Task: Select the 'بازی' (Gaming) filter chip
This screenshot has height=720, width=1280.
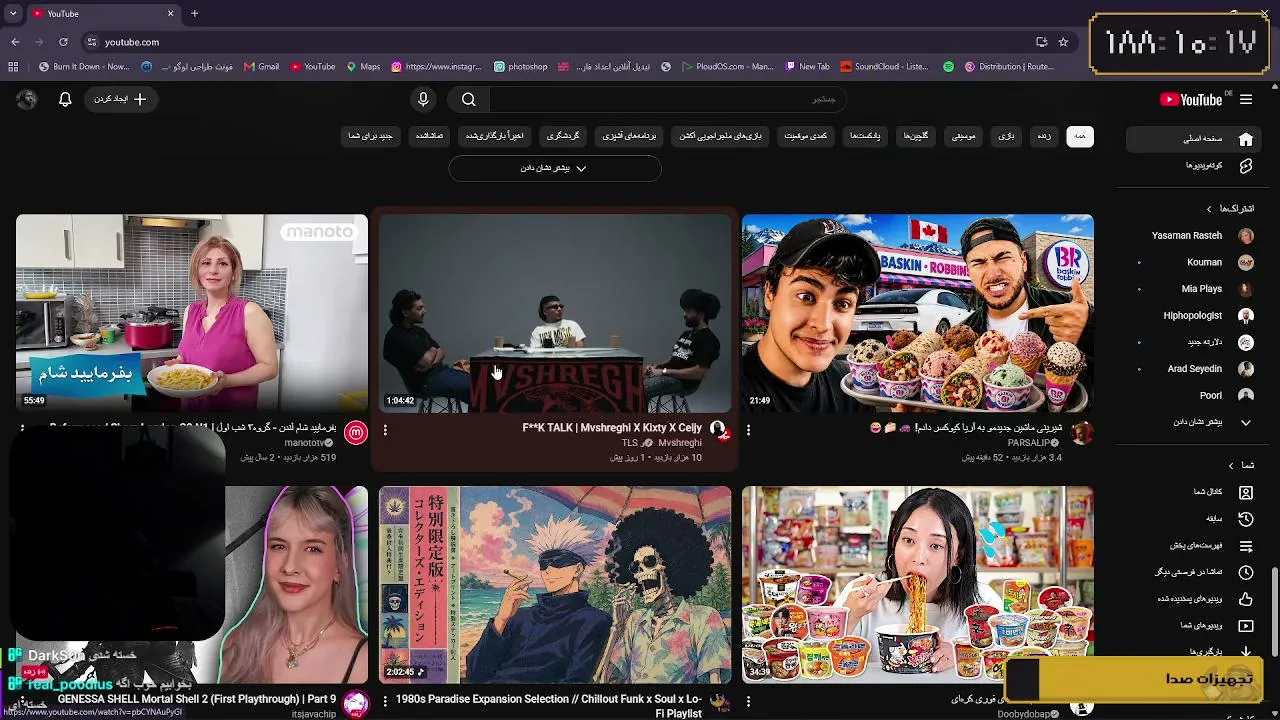Action: (1006, 135)
